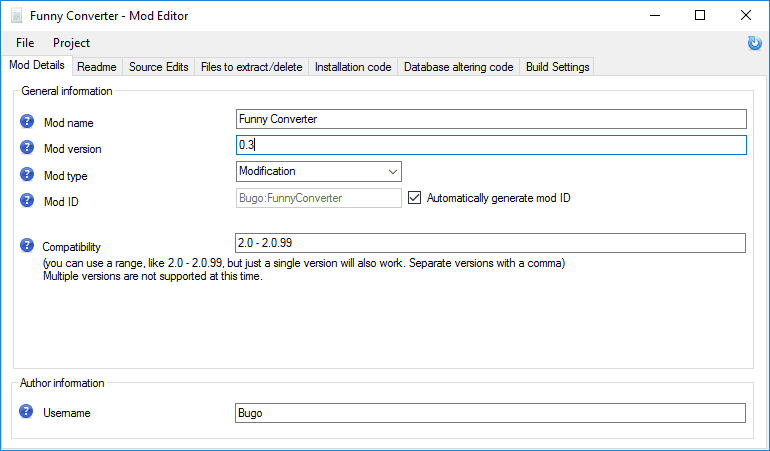Image resolution: width=770 pixels, height=451 pixels.
Task: Click the Username input field
Action: (x=490, y=413)
